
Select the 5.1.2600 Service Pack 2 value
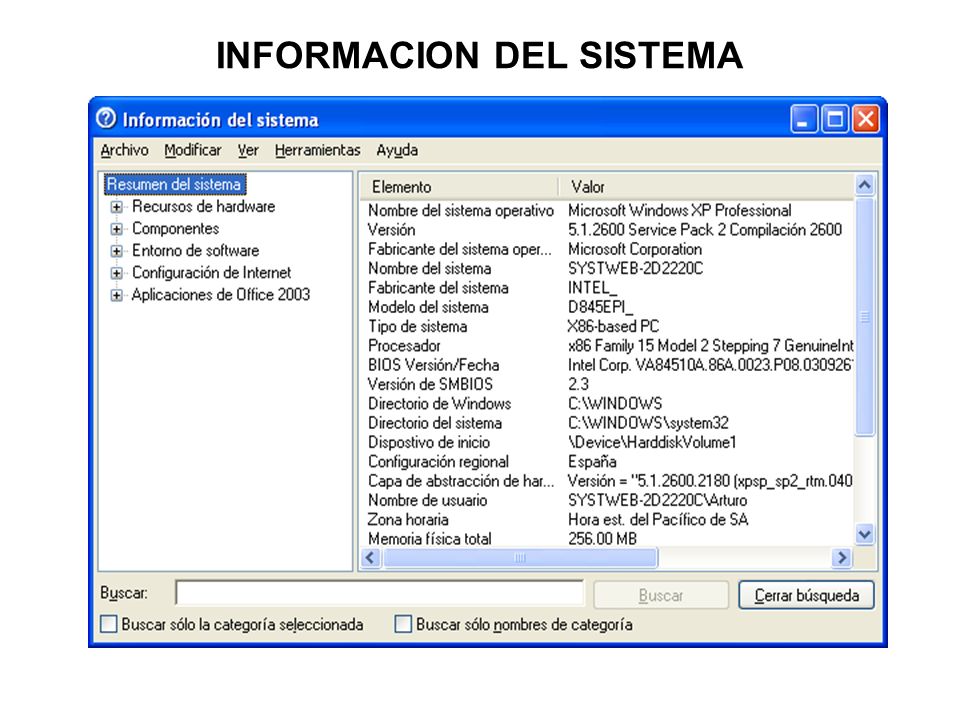tap(705, 230)
